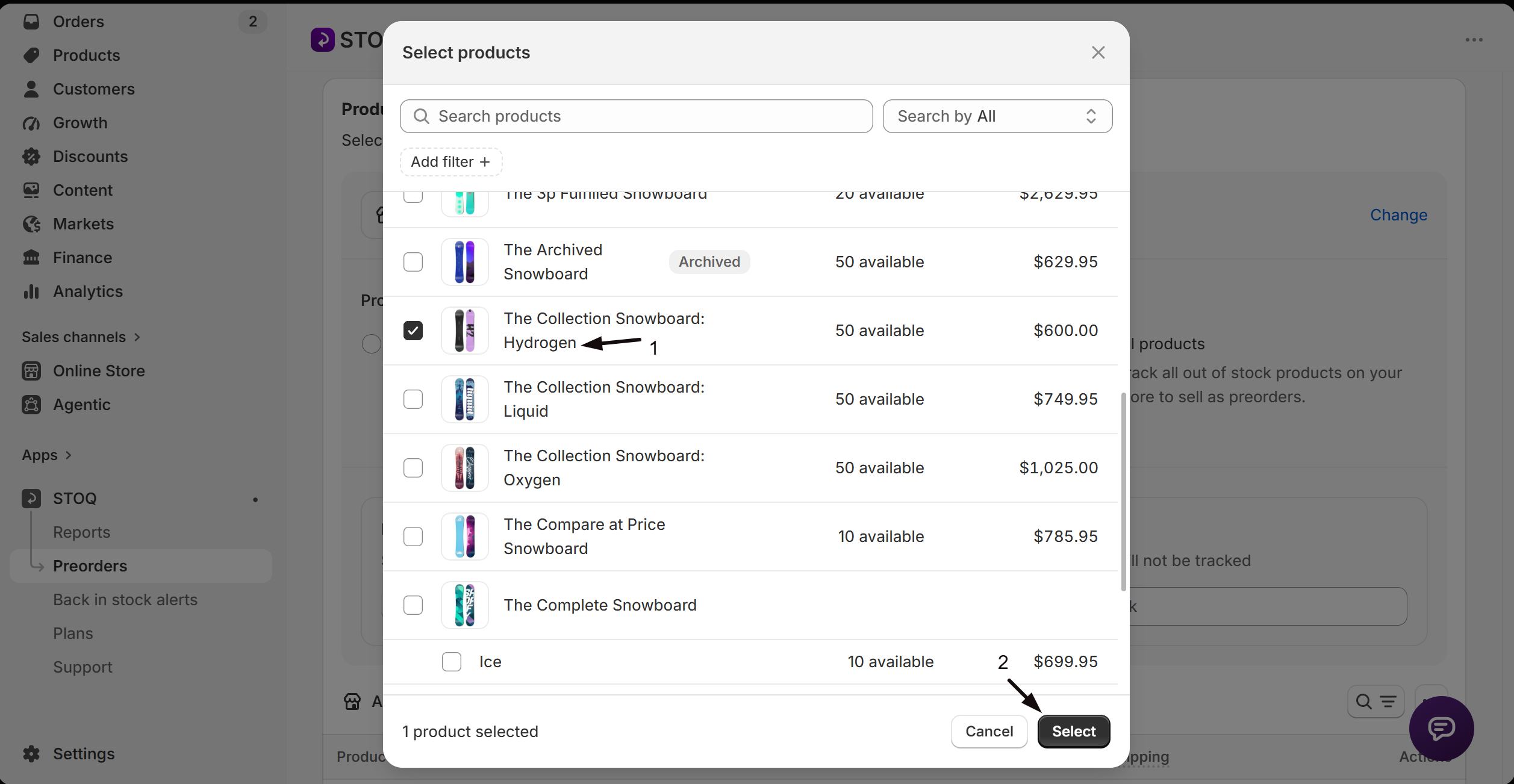1514x784 pixels.
Task: Click the Analytics bar chart icon
Action: click(x=31, y=291)
